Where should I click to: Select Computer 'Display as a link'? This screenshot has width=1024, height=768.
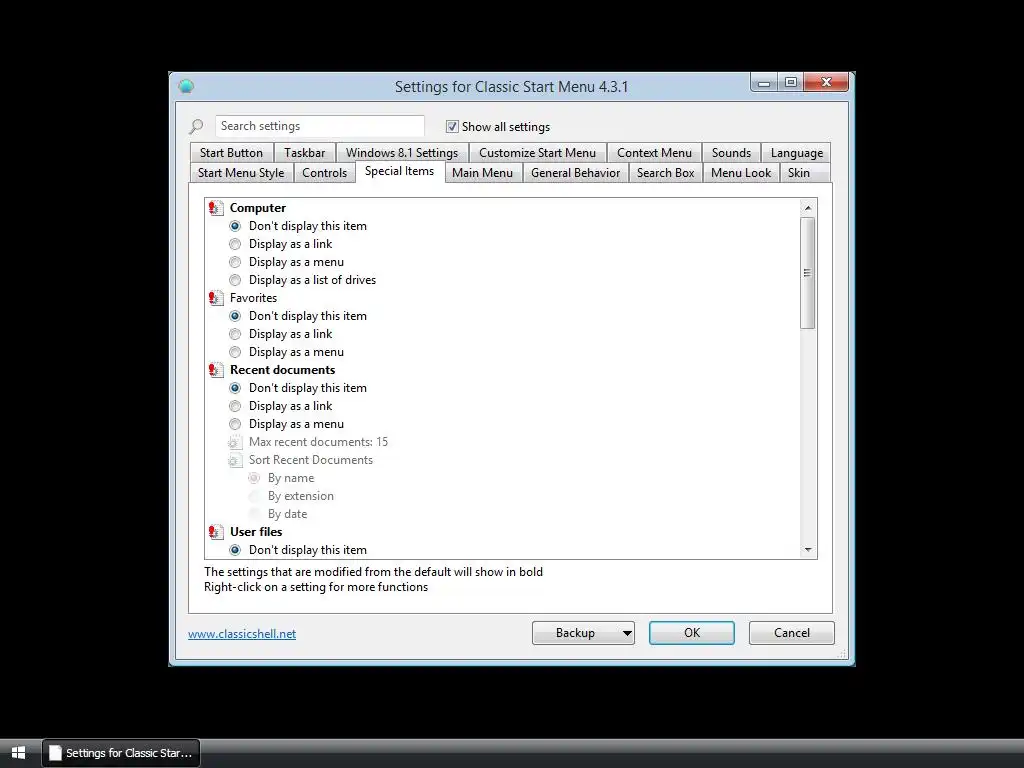pyautogui.click(x=235, y=244)
